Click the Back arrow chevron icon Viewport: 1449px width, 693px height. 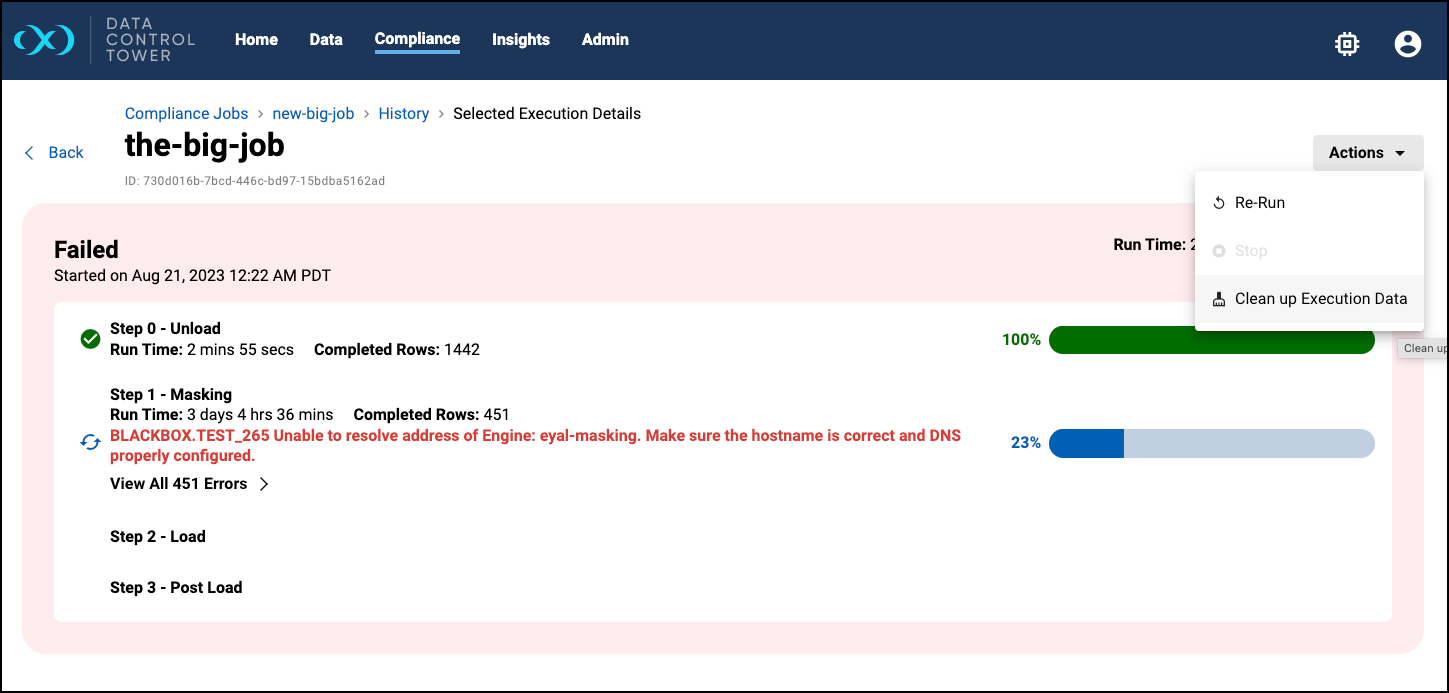[29, 153]
